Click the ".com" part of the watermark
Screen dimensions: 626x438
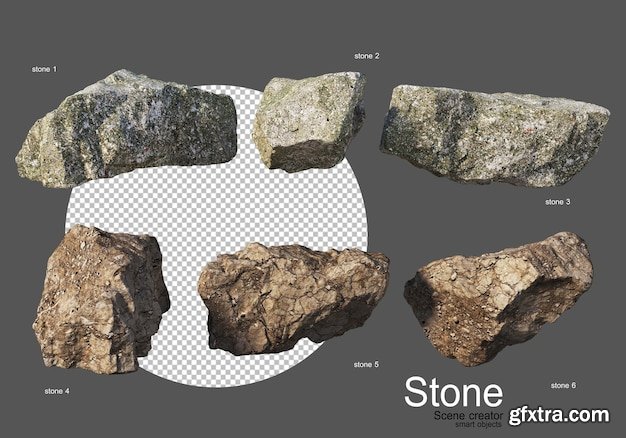point(592,413)
